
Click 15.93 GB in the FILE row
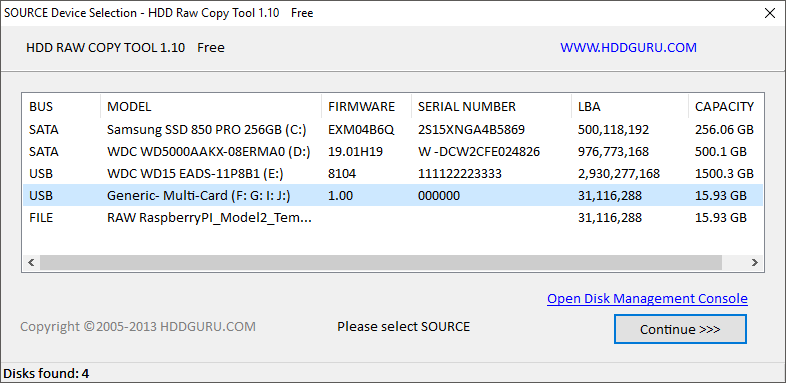(721, 218)
